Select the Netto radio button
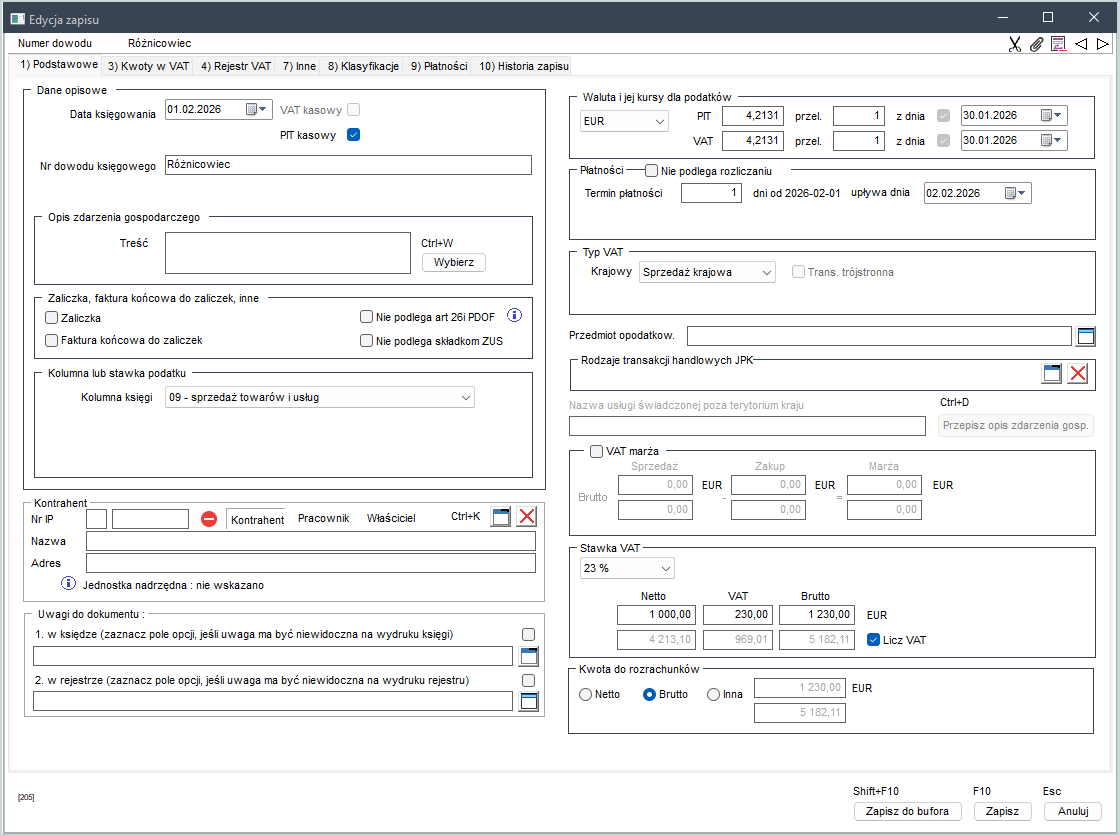 tap(585, 694)
